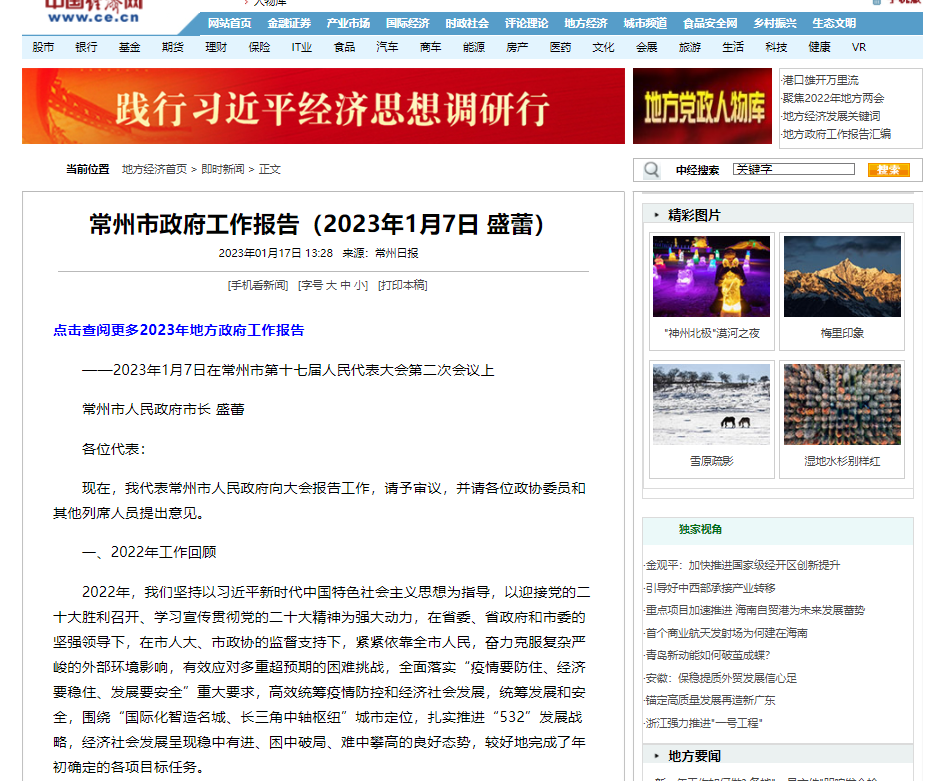Open the 青岛新动能如何破茧成蝶 article
The width and height of the screenshot is (926, 781).
pos(707,655)
